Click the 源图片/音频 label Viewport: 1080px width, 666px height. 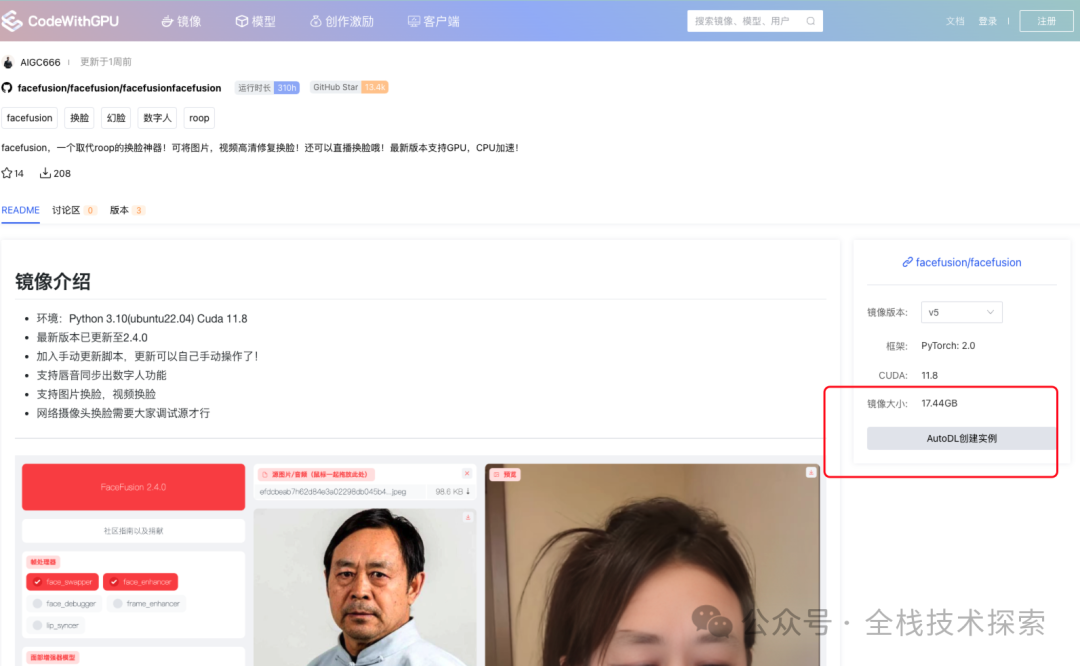pyautogui.click(x=316, y=475)
